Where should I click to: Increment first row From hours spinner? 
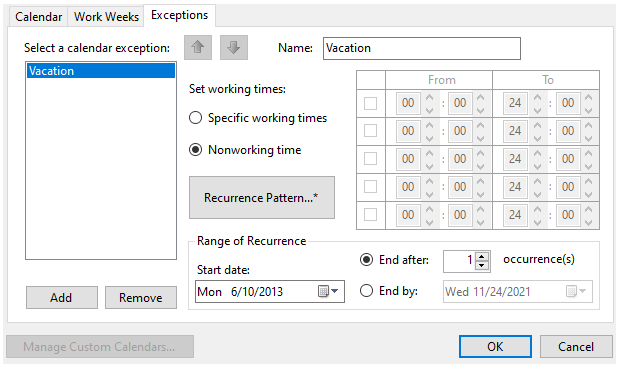(x=430, y=97)
